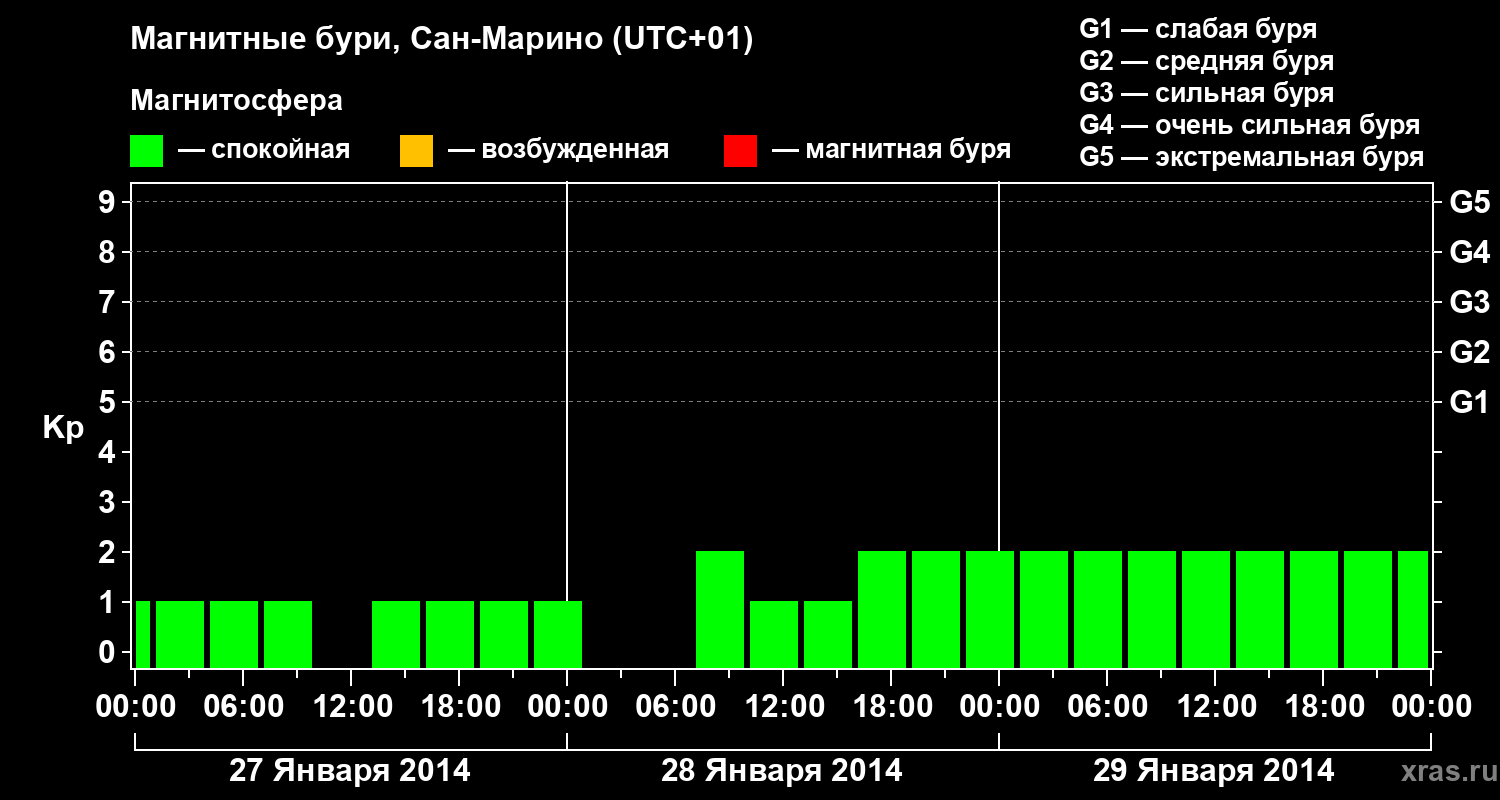Click the date label '28 Января 2014'
Image resolution: width=1500 pixels, height=800 pixels.
click(x=781, y=771)
